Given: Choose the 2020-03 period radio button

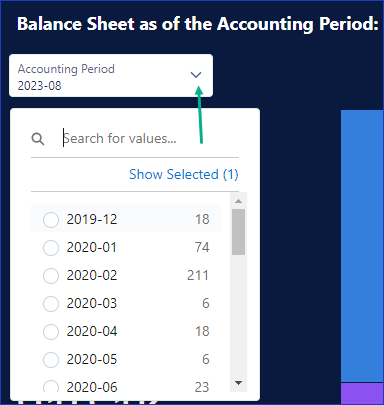Looking at the screenshot, I should (51, 304).
